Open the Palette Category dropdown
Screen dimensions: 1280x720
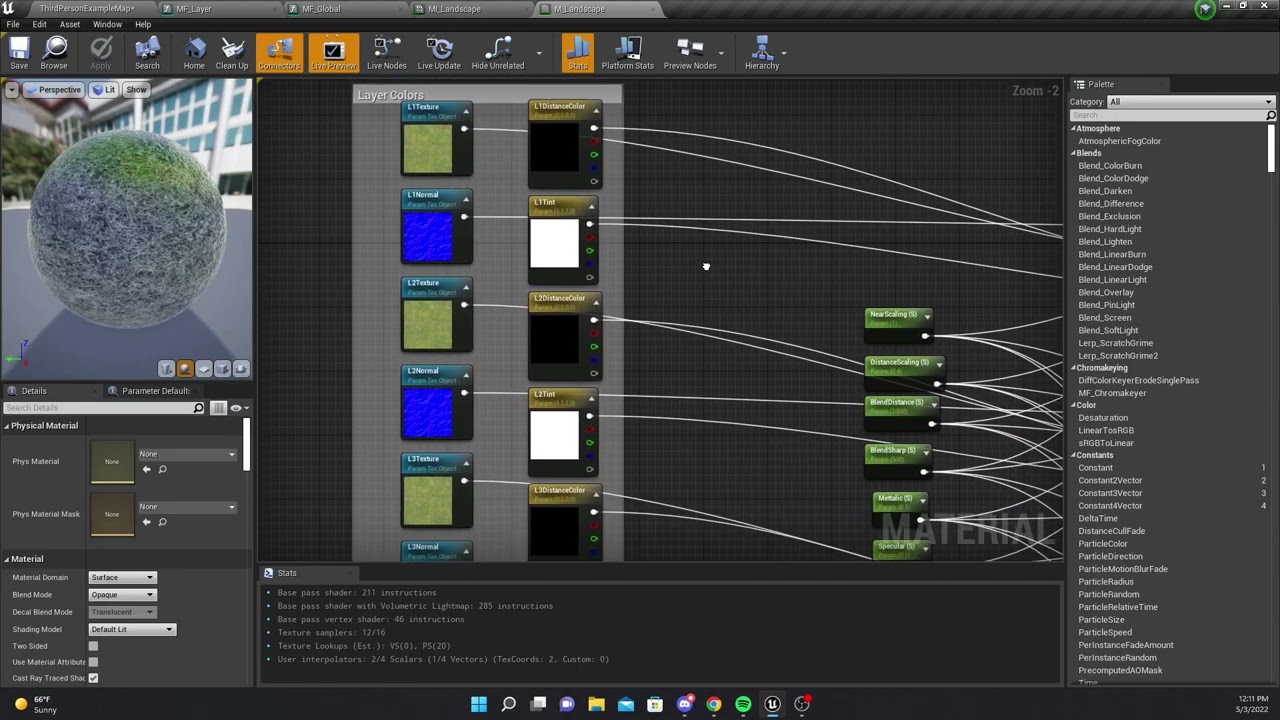pos(1191,102)
